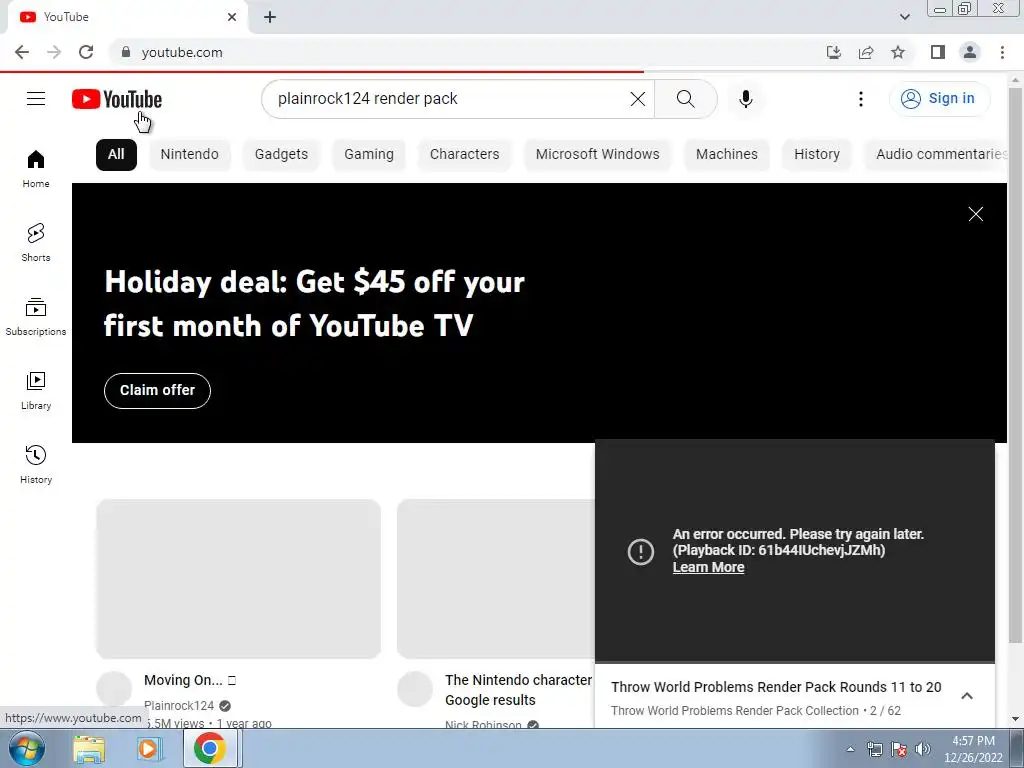Open Subscriptions in sidebar
Viewport: 1024px width, 768px height.
(36, 317)
